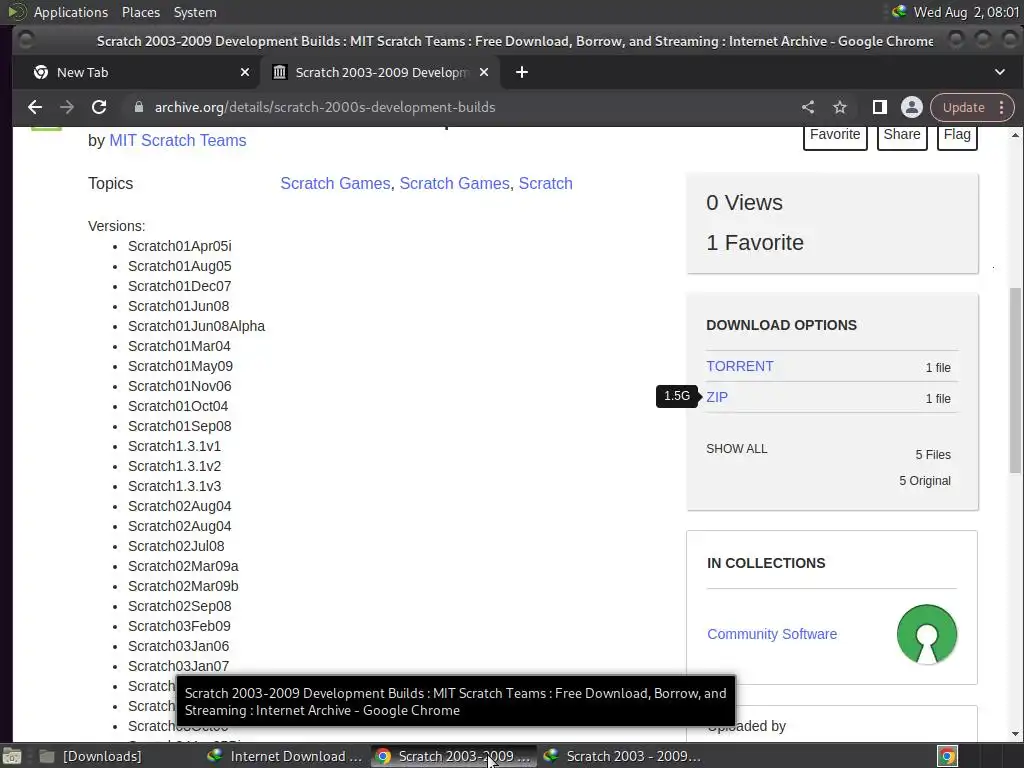The image size is (1024, 768).
Task: Bookmark this page with the star icon
Action: pos(840,107)
